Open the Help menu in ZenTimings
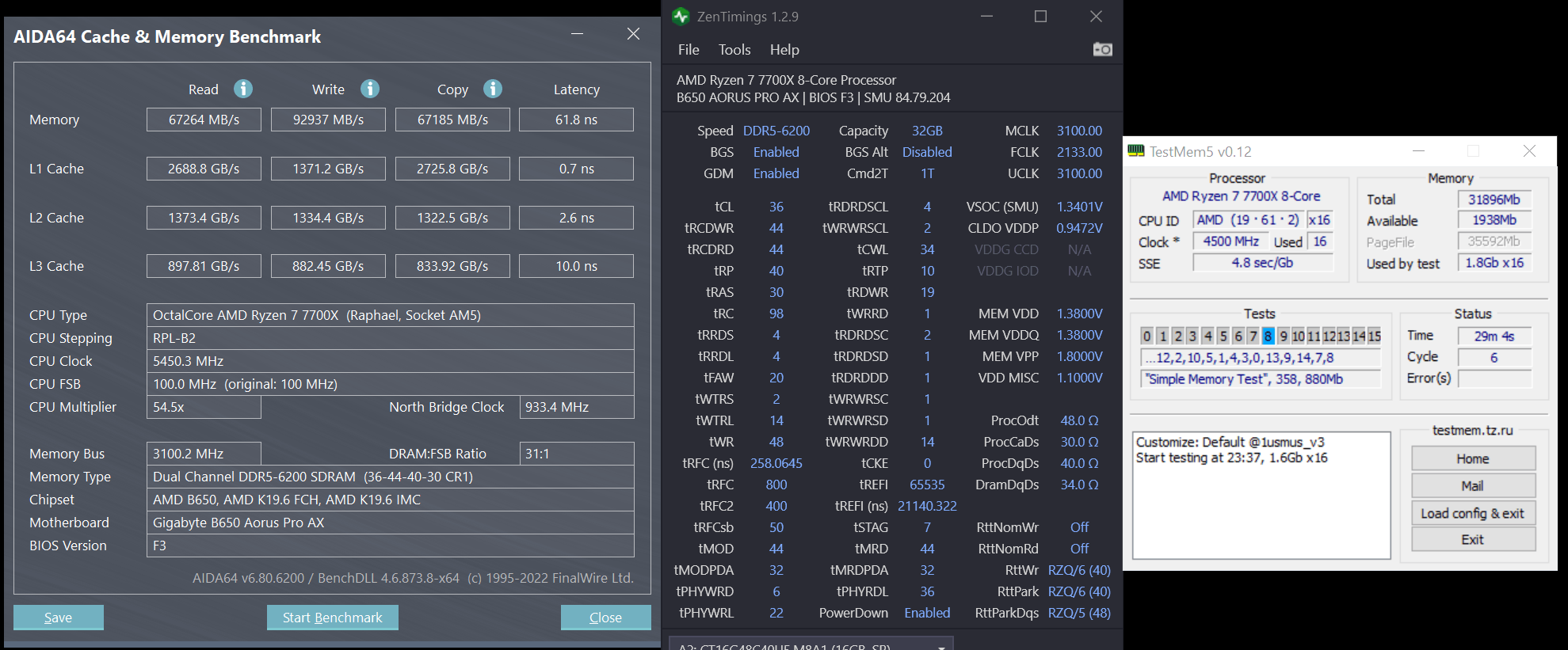Image resolution: width=1568 pixels, height=650 pixels. click(784, 49)
